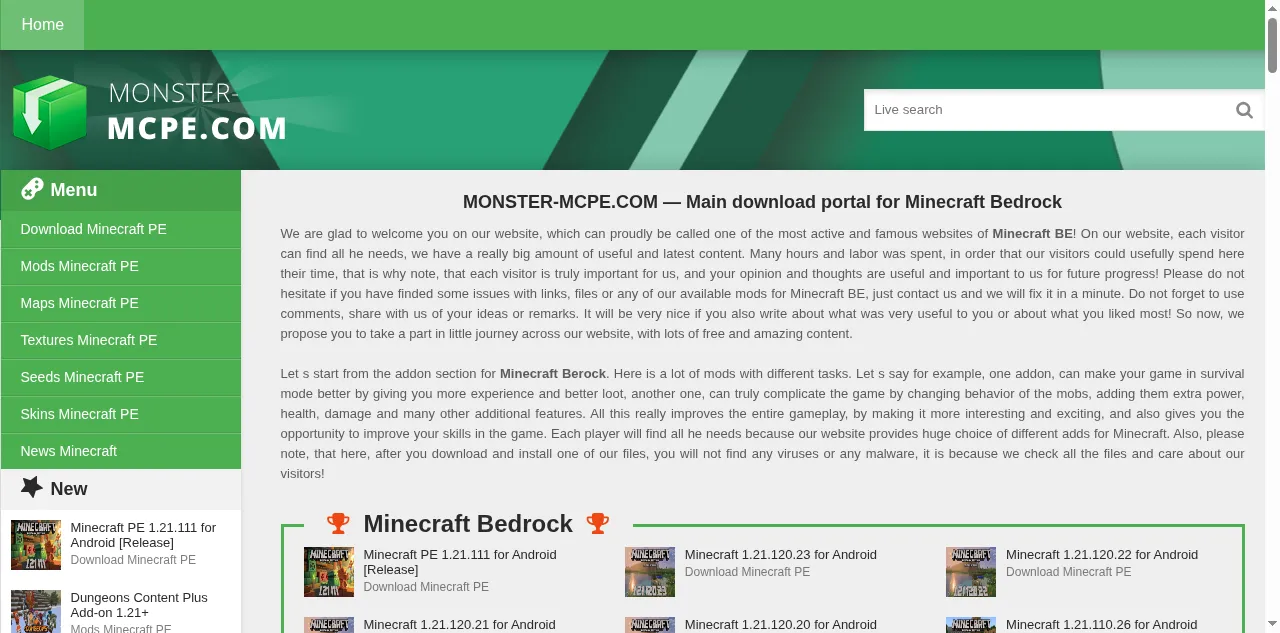The width and height of the screenshot is (1280, 633).
Task: Click Download Minecraft PE category under 1.21.120.23
Action: (x=748, y=572)
